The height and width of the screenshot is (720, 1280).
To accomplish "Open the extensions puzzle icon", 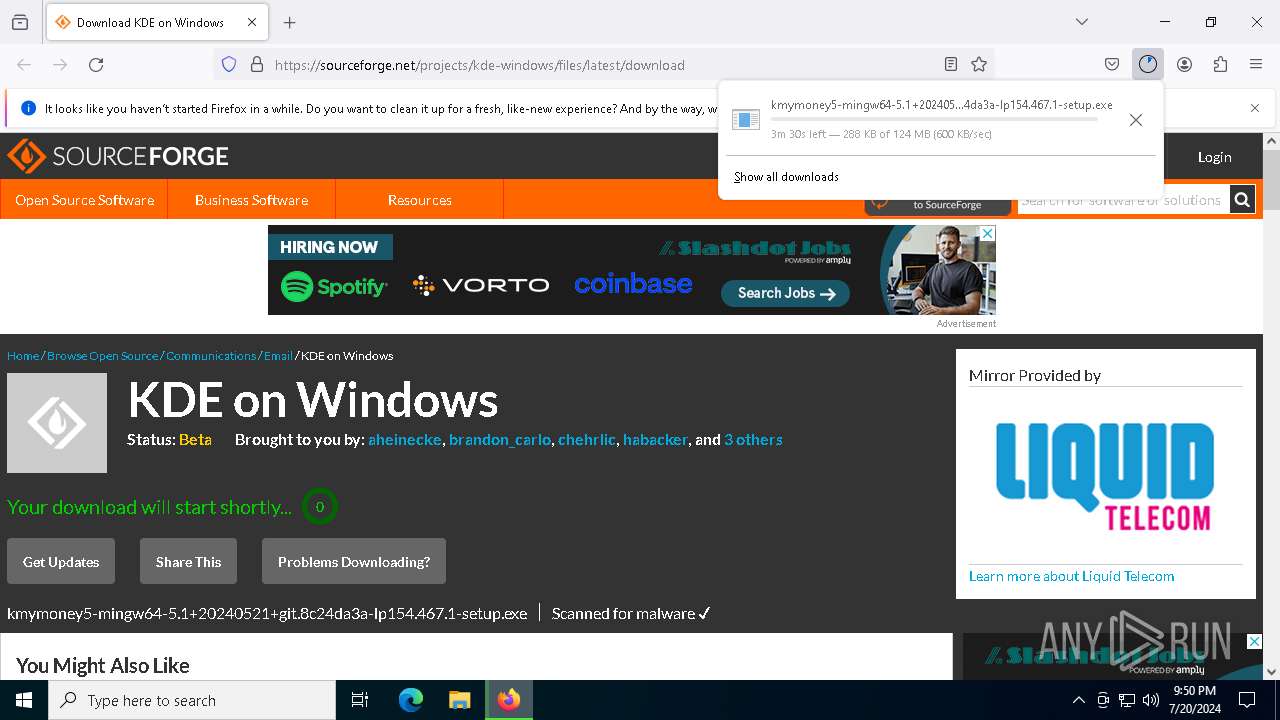I will coord(1220,64).
